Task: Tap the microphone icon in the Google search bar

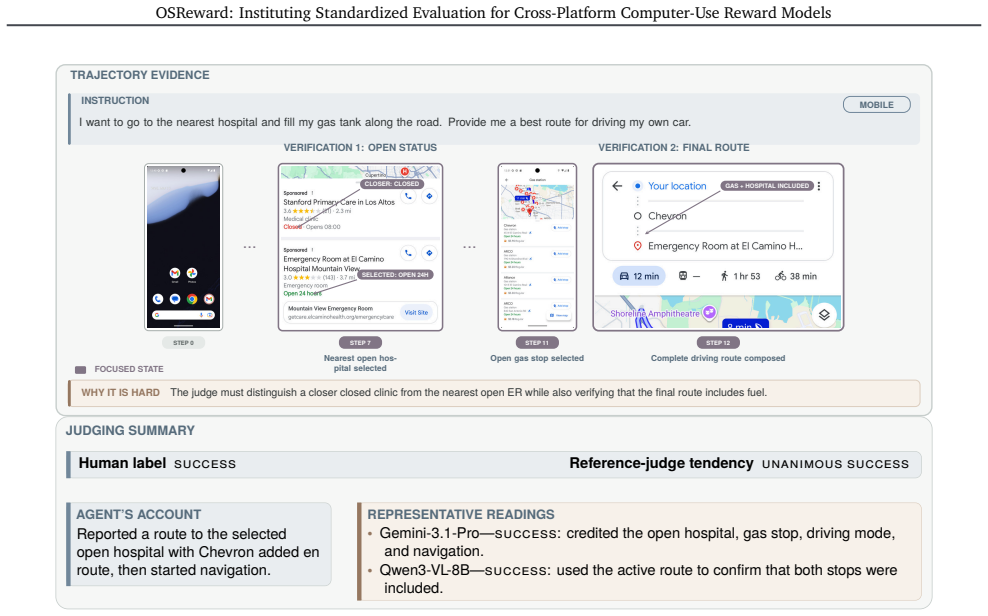Action: (201, 315)
